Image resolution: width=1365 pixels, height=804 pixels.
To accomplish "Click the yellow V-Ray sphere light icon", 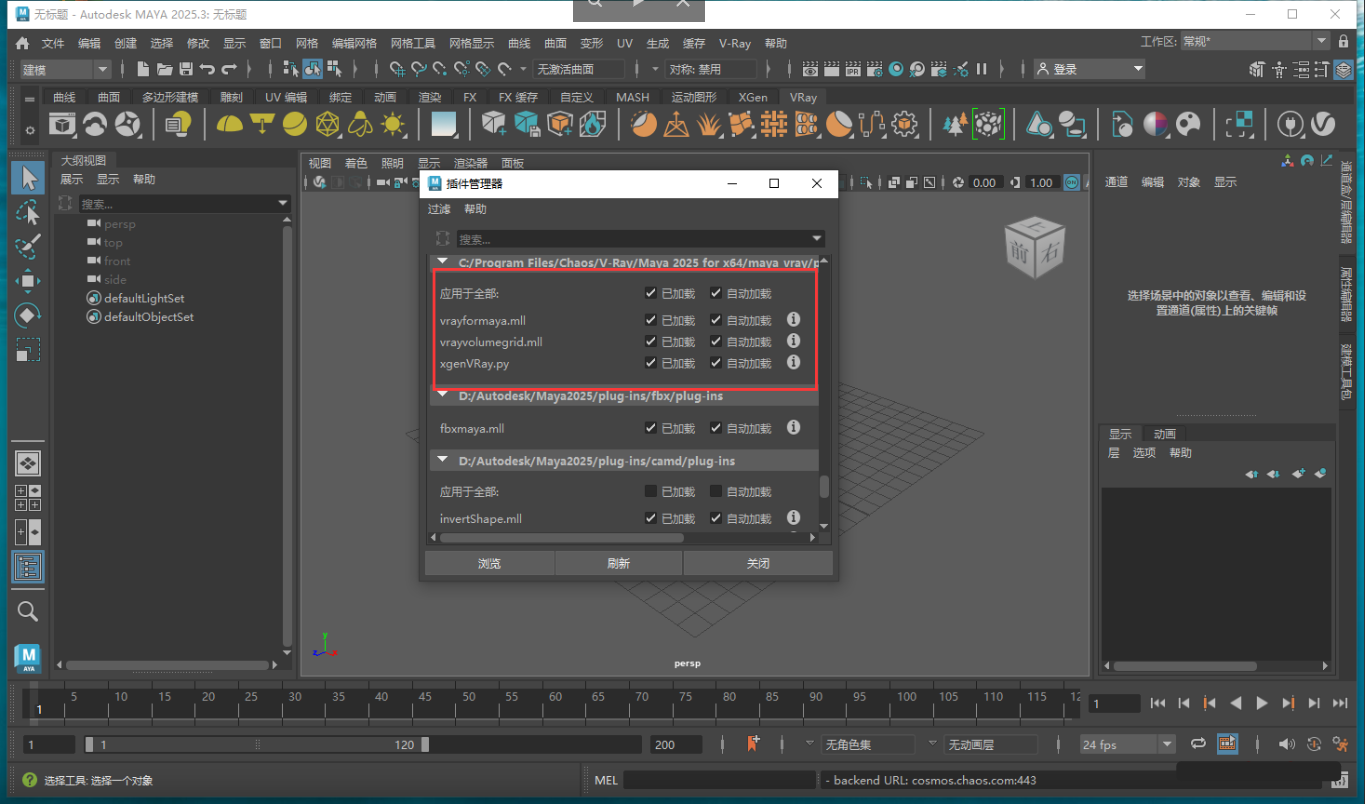I will (x=294, y=124).
